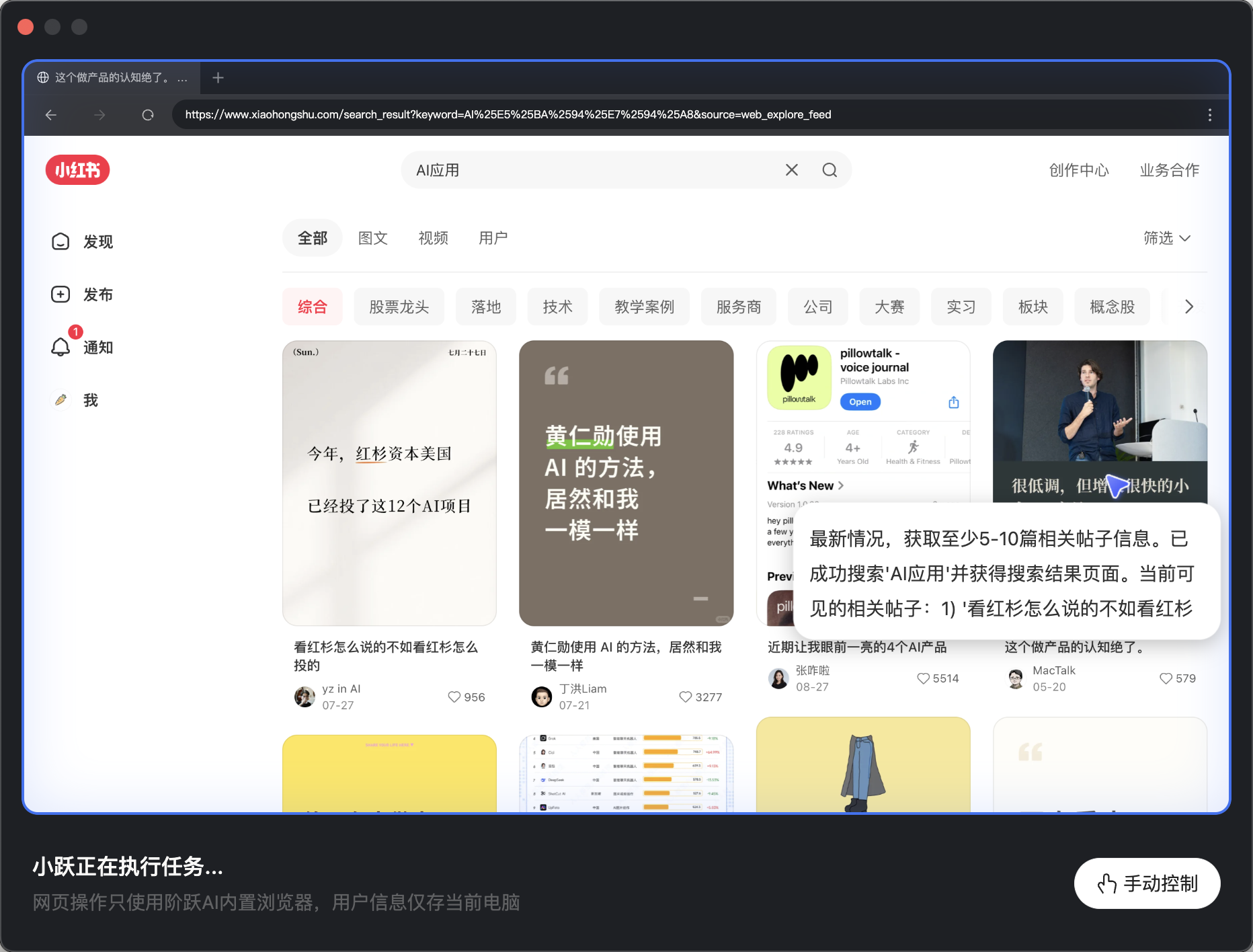Select the 股票龙头 category chip
The image size is (1253, 952).
pyautogui.click(x=399, y=307)
